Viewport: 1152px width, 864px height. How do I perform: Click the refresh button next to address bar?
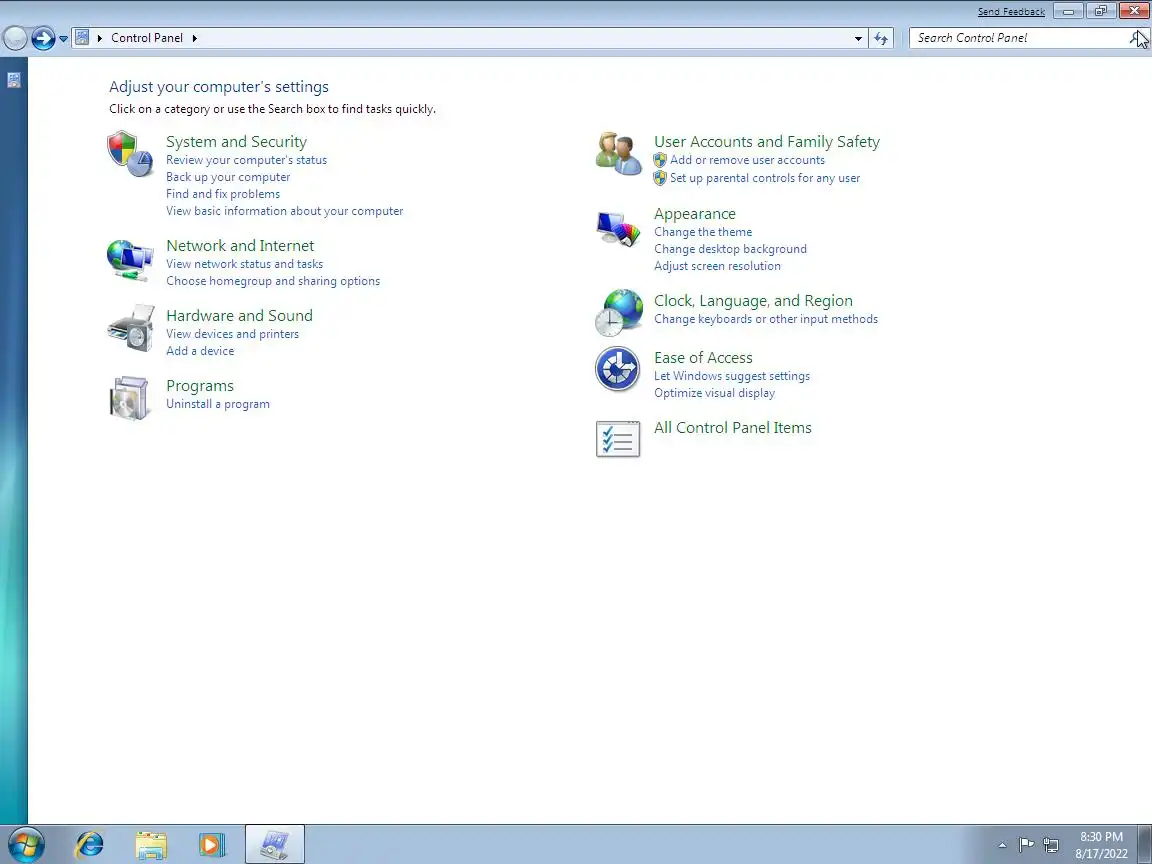point(881,38)
